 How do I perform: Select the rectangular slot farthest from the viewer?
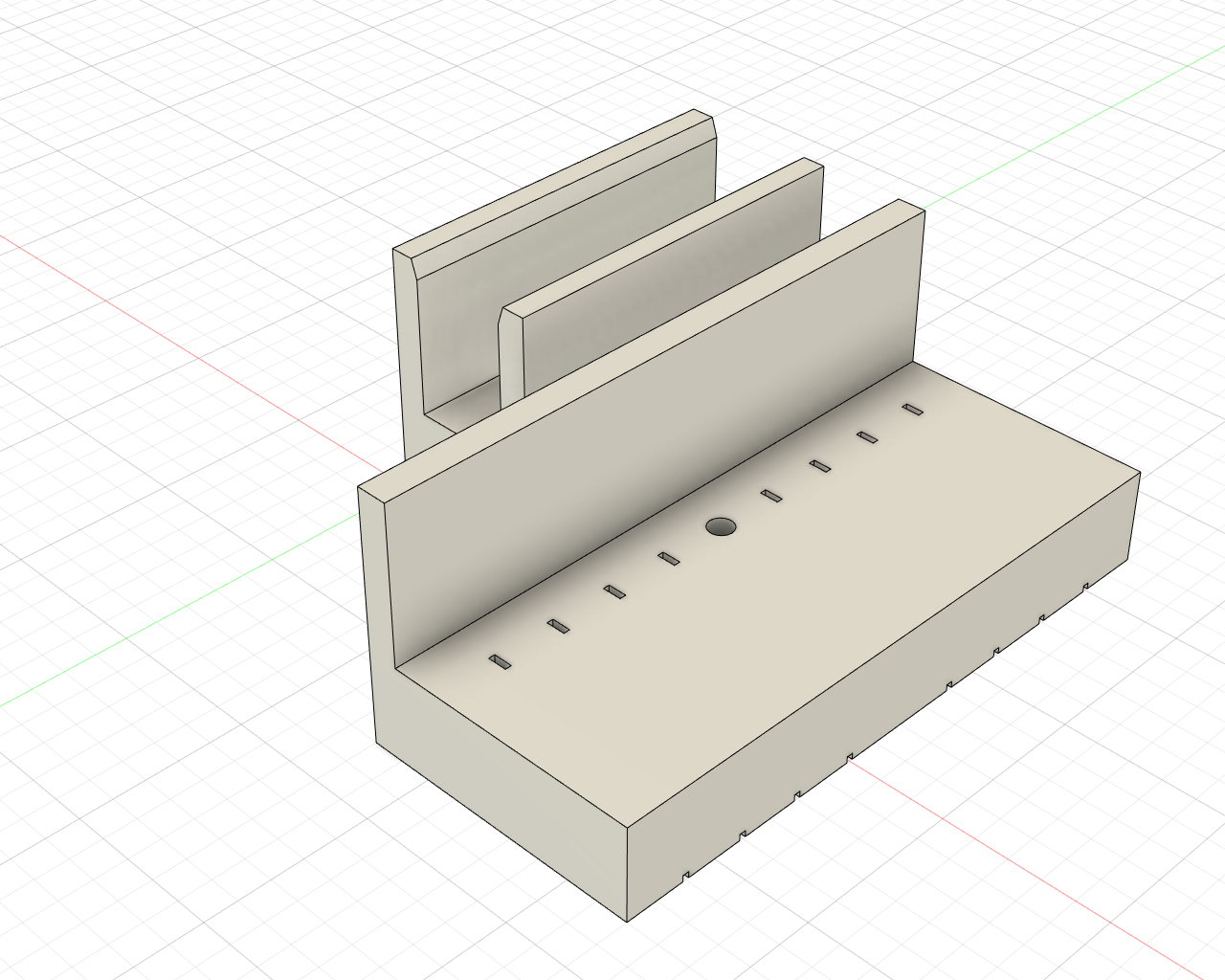pyautogui.click(x=913, y=410)
